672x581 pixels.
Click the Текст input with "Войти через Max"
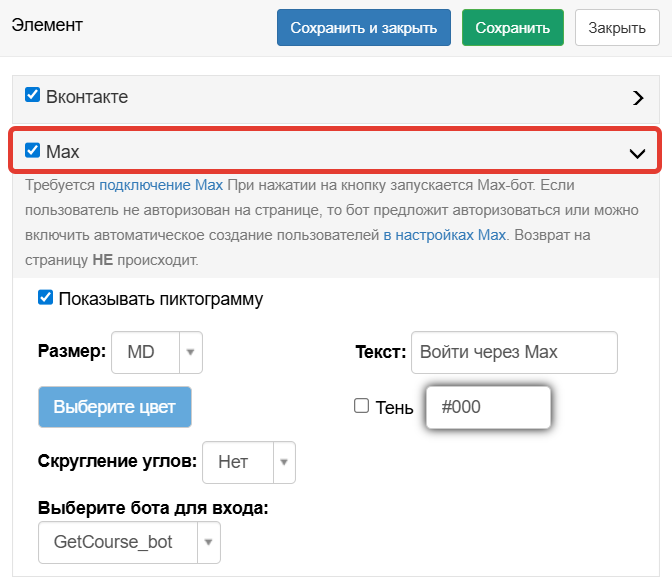514,352
